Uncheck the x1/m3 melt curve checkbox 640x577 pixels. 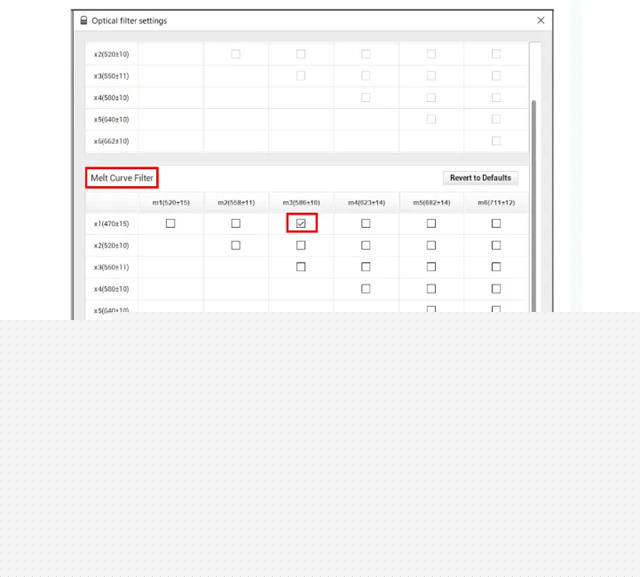click(x=301, y=224)
